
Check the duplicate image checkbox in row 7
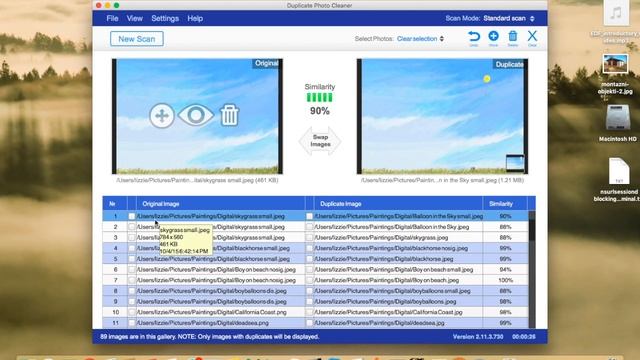tap(309, 280)
